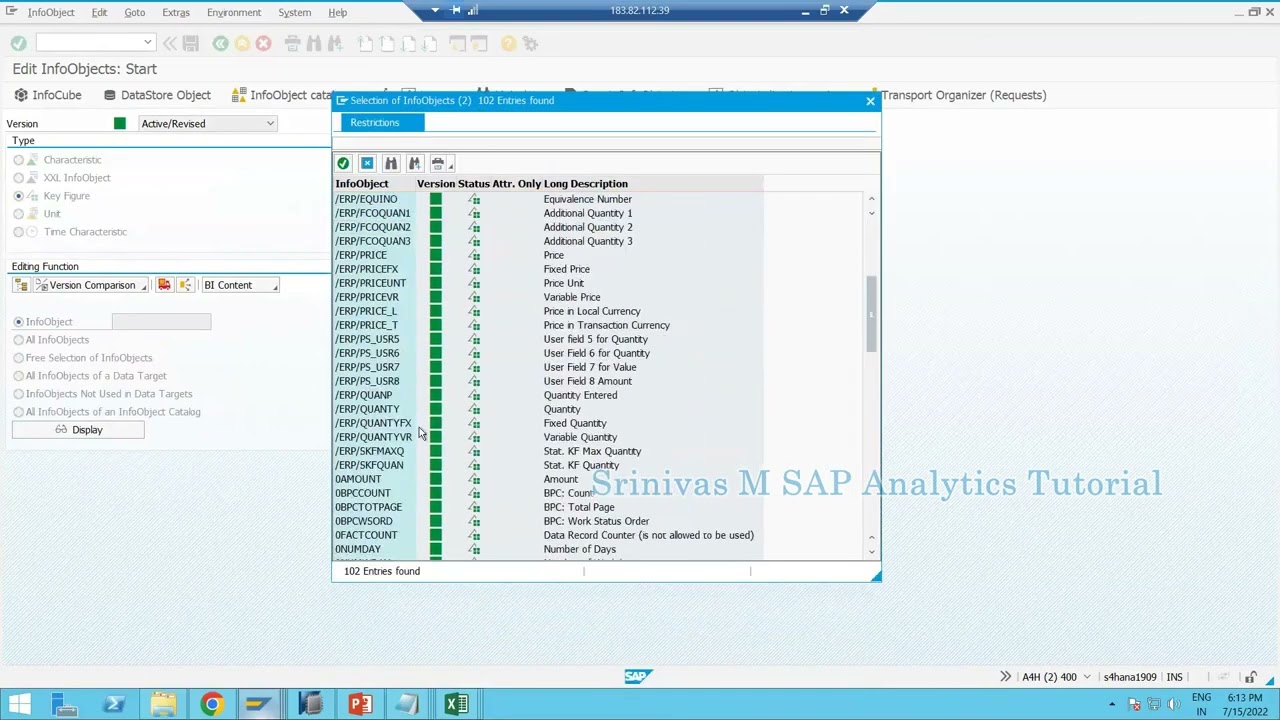
Task: Select the Unit radio button
Action: click(x=19, y=214)
